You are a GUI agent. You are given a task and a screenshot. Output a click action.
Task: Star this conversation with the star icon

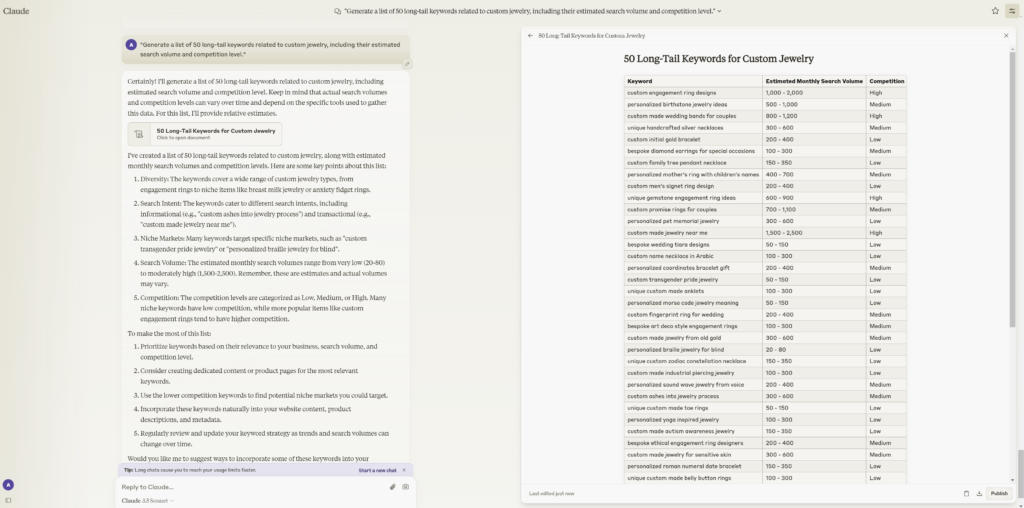(x=995, y=10)
